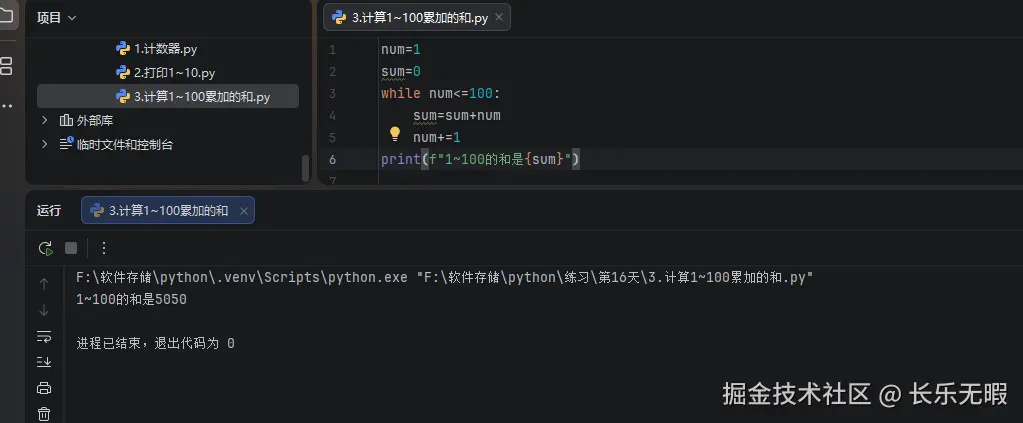The height and width of the screenshot is (423, 1023).
Task: Click Python icon of 1.计数器.py
Action: (122, 48)
